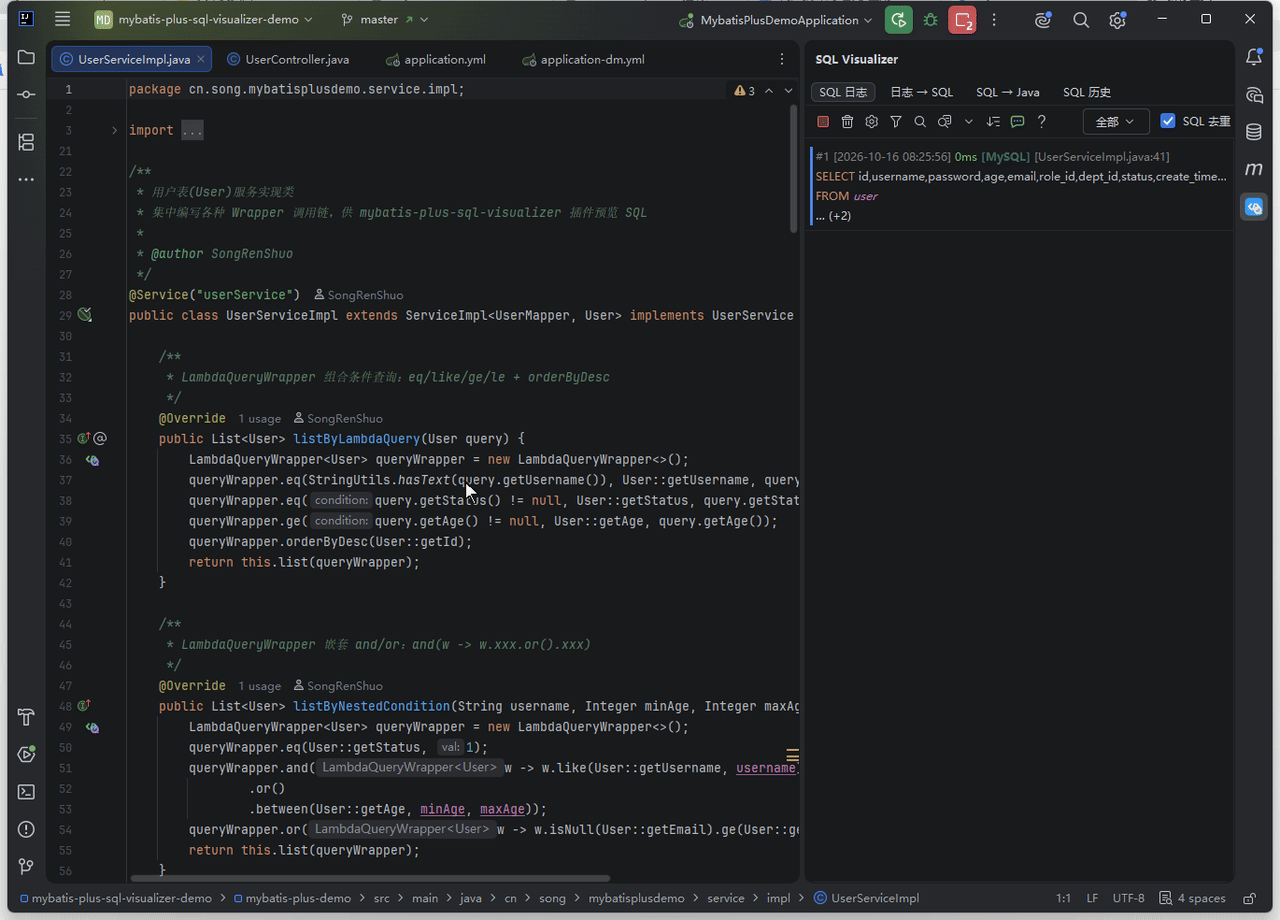Screen dimensions: 1280x920
Task: Click the editor horizontal scrollbar
Action: click(x=370, y=879)
